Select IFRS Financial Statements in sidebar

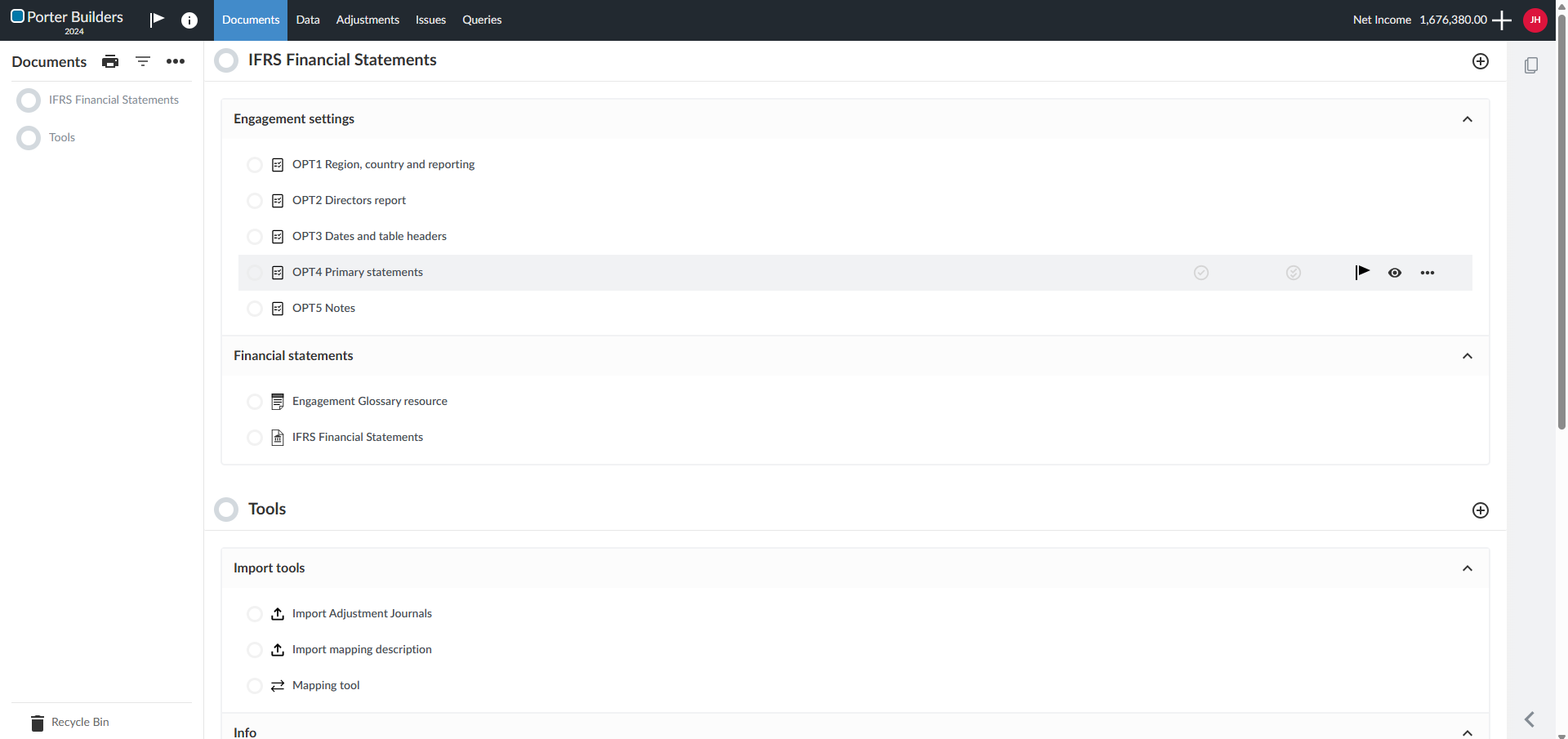pyautogui.click(x=114, y=100)
